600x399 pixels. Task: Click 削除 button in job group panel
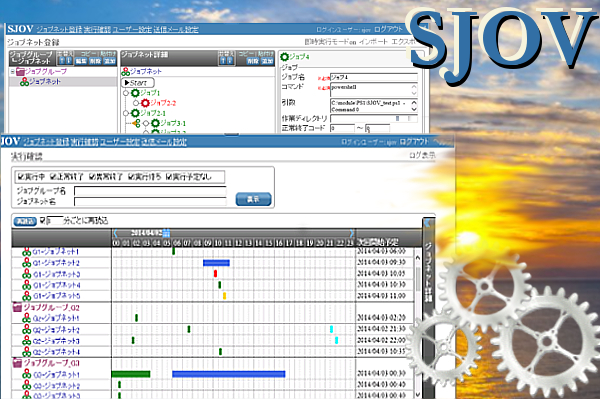point(95,61)
